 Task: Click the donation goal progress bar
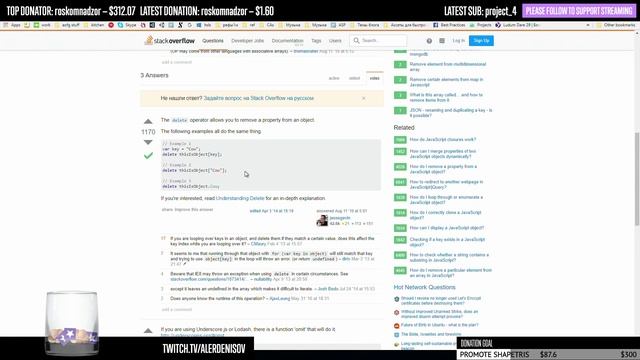point(547,354)
